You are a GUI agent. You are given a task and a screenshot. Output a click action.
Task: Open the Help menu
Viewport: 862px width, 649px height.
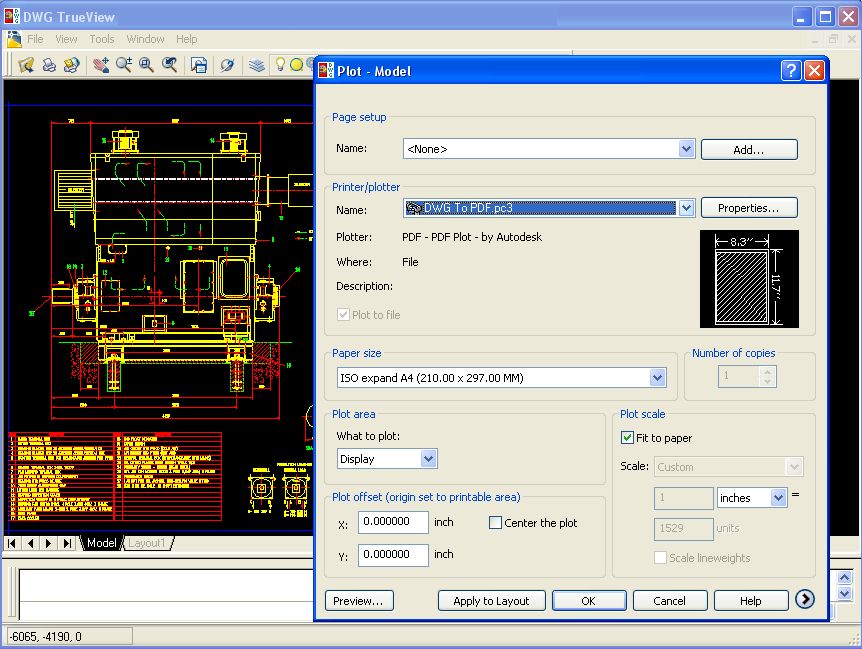tap(186, 39)
